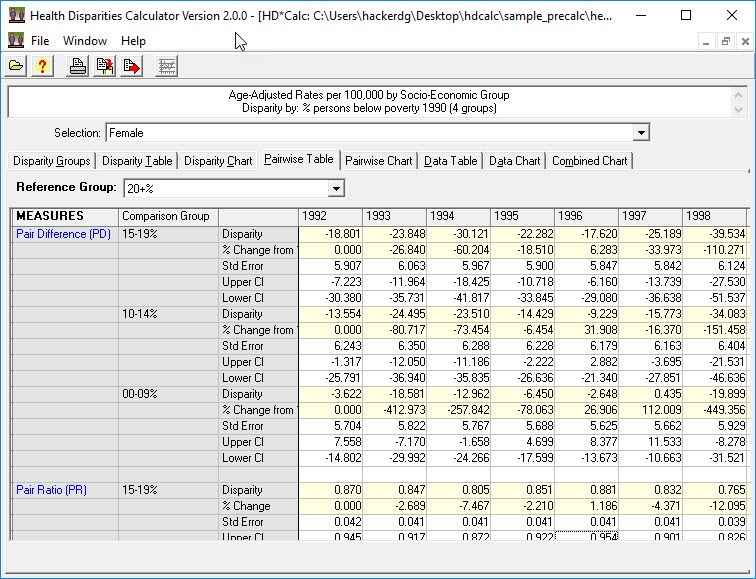
Task: Open the File menu
Action: pyautogui.click(x=40, y=41)
